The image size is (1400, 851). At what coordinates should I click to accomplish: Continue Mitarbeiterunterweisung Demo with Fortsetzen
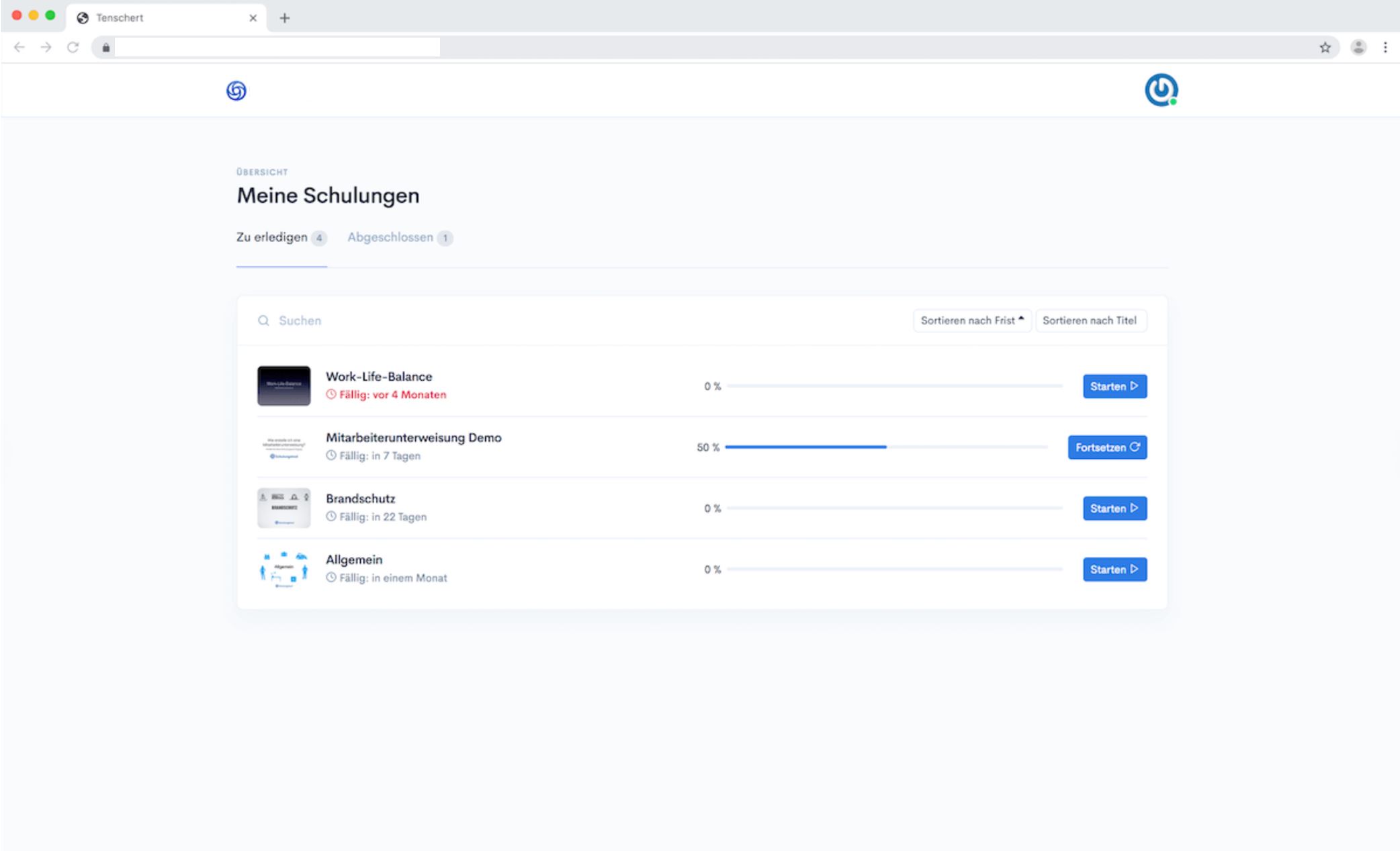click(1107, 447)
